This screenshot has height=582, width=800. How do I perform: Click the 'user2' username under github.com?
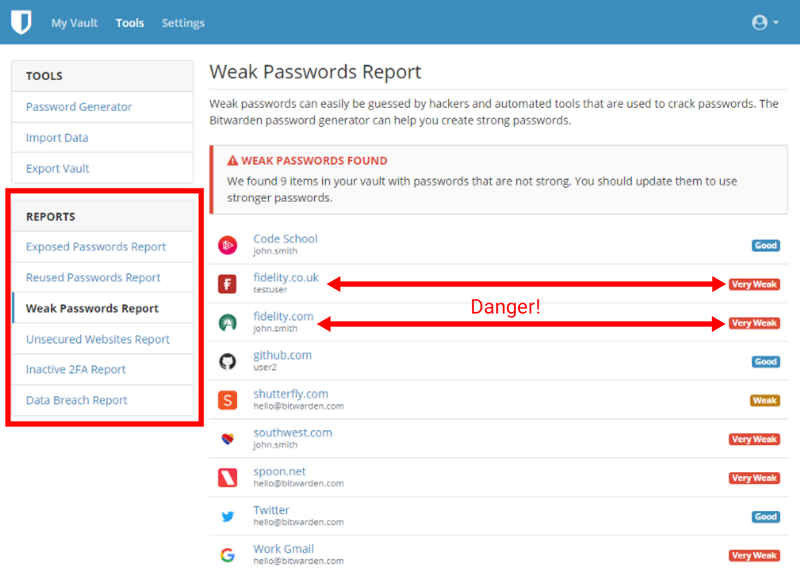coord(265,367)
